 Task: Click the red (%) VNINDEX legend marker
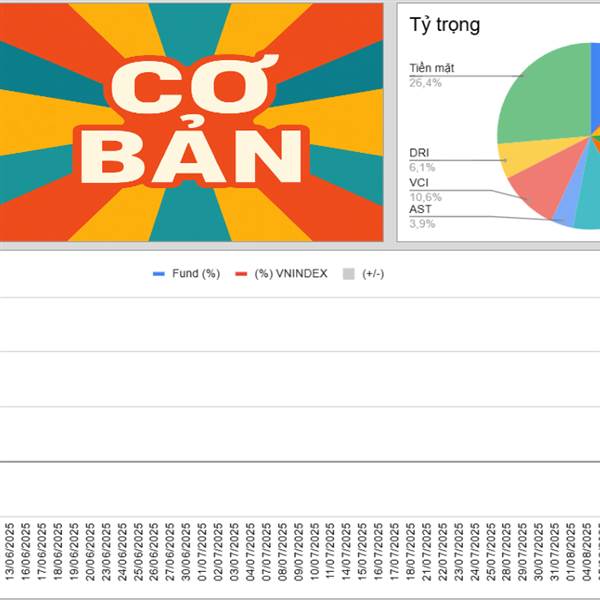pos(241,274)
